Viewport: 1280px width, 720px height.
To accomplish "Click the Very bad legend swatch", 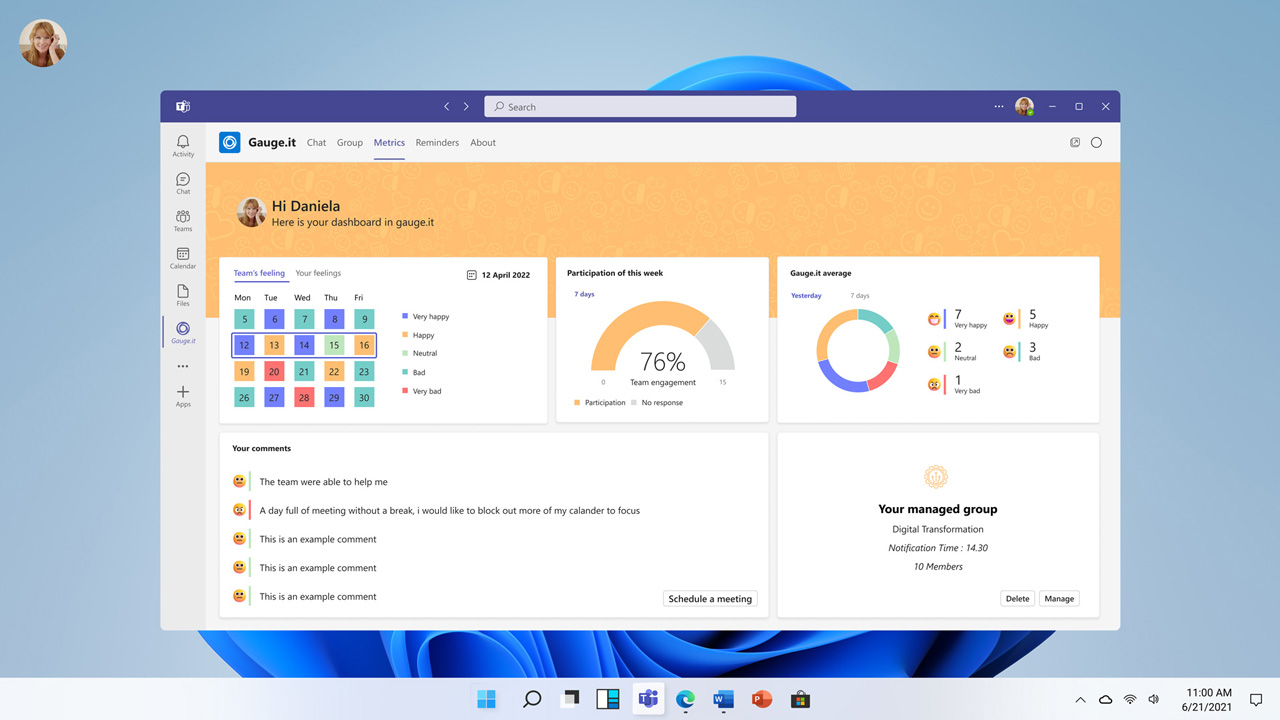I will click(404, 391).
